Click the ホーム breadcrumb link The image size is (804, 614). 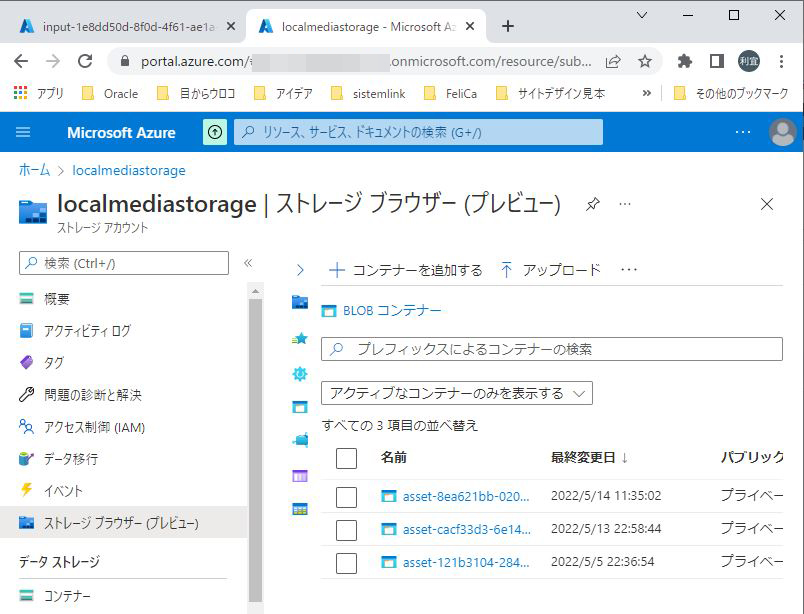click(x=34, y=170)
